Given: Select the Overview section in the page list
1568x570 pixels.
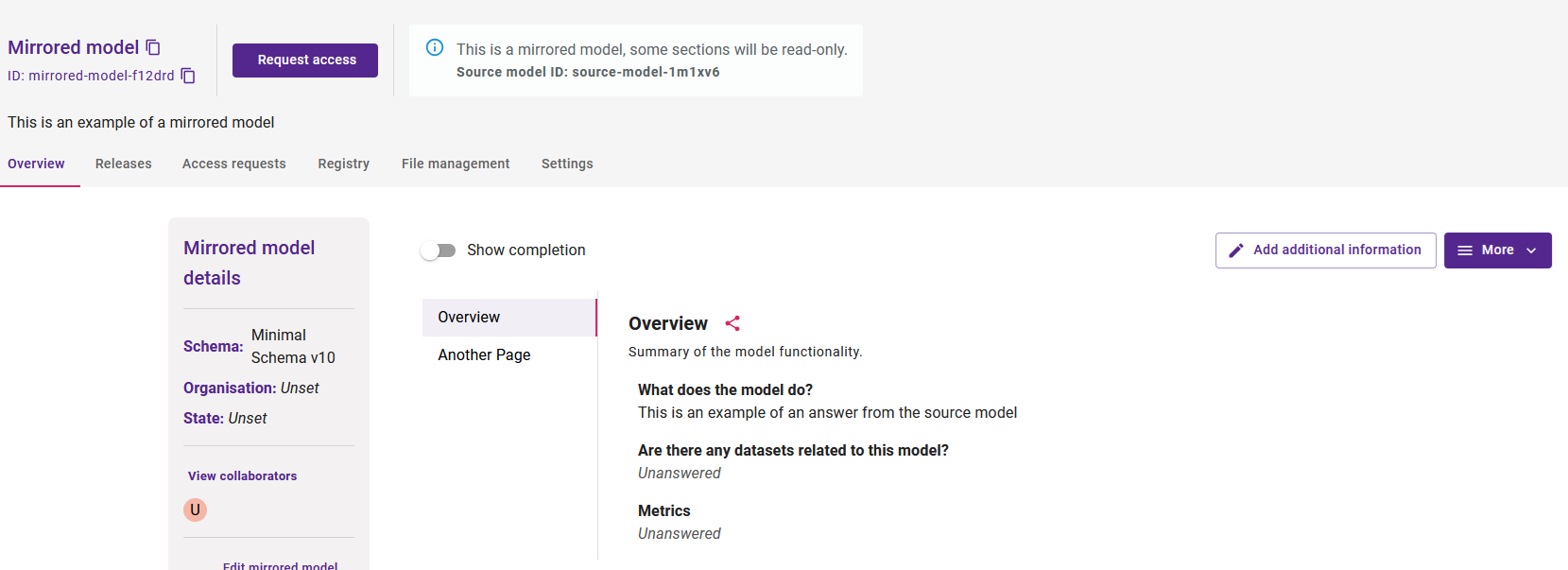Looking at the screenshot, I should (509, 318).
